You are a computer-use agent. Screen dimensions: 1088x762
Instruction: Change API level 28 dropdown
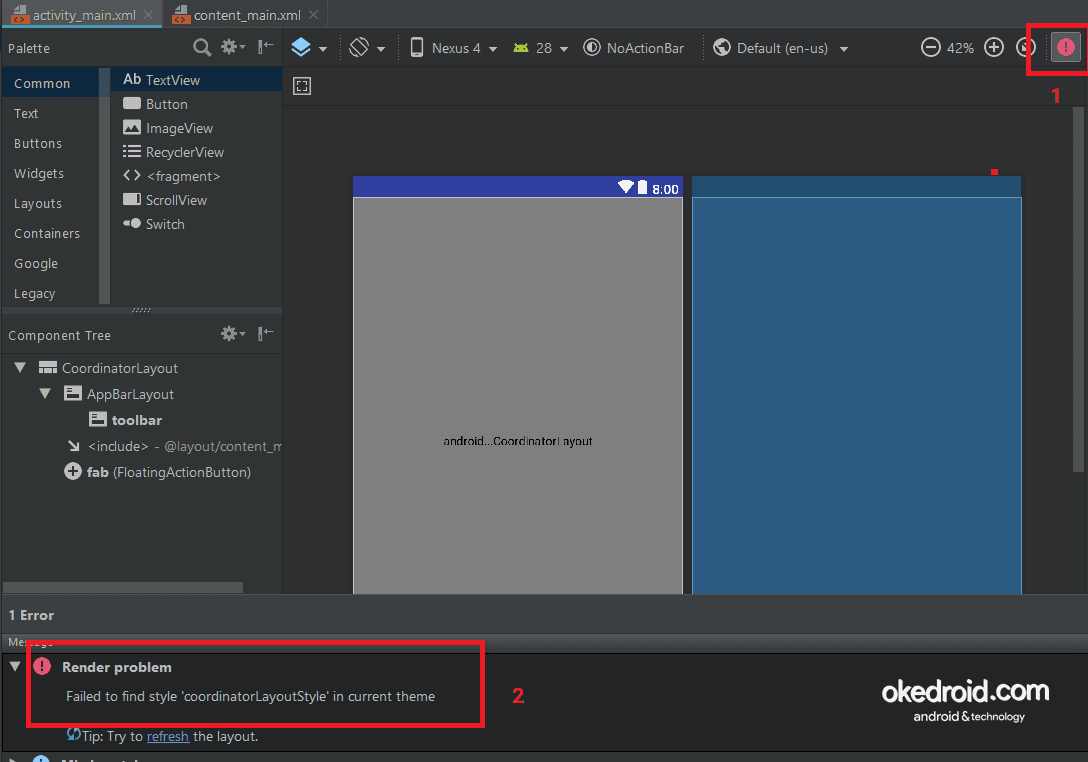(541, 48)
